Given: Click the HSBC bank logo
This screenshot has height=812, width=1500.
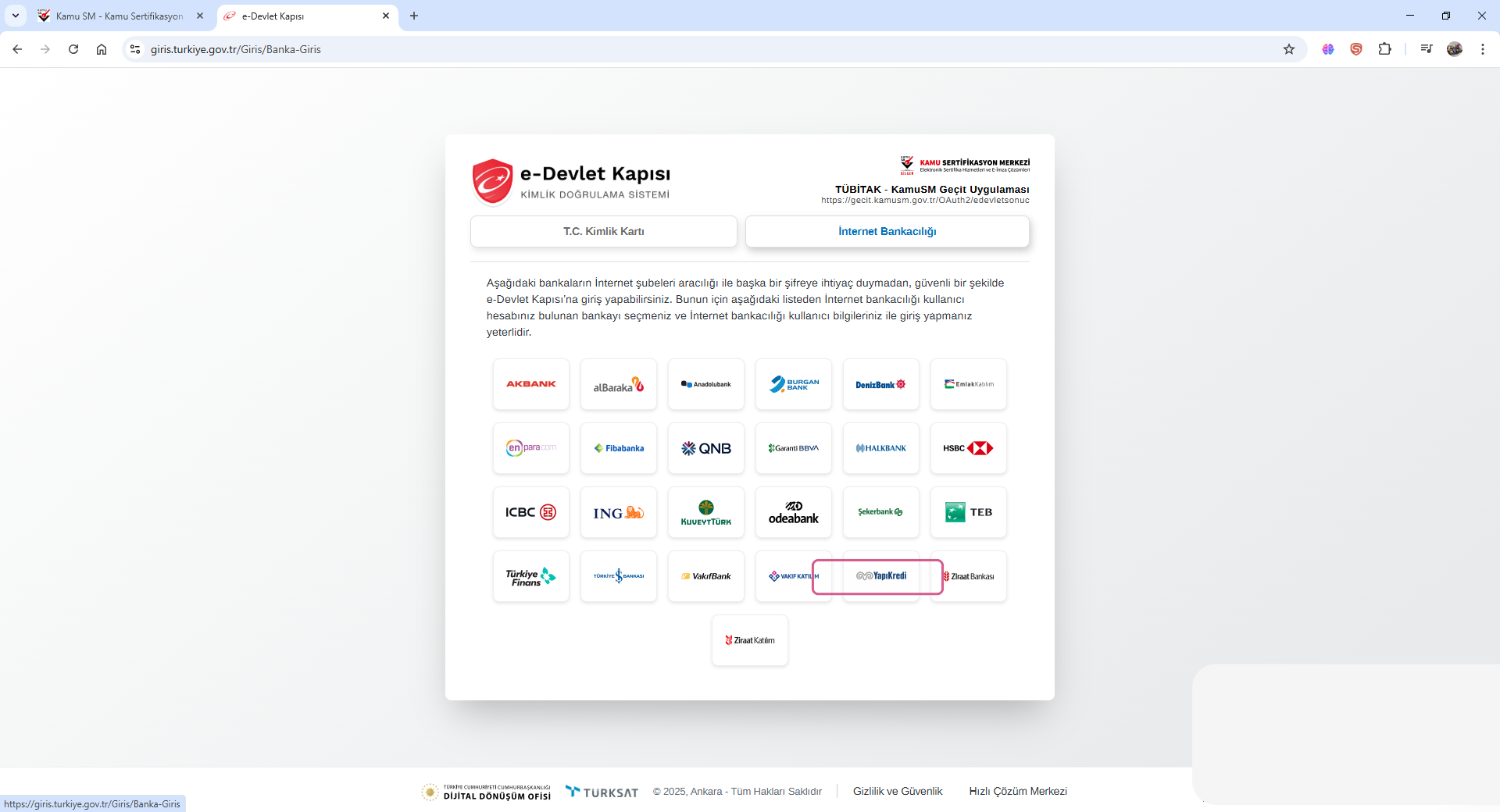Looking at the screenshot, I should tap(968, 448).
